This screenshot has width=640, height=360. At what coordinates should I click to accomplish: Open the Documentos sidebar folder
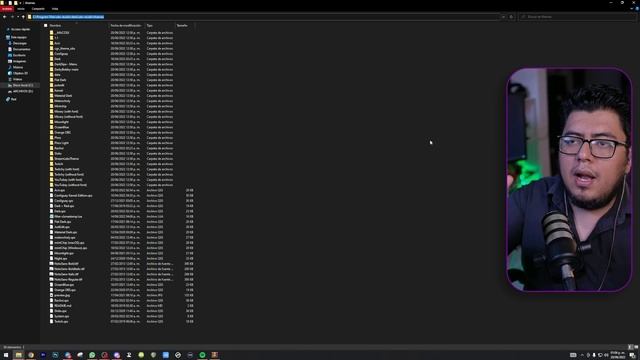(19, 49)
